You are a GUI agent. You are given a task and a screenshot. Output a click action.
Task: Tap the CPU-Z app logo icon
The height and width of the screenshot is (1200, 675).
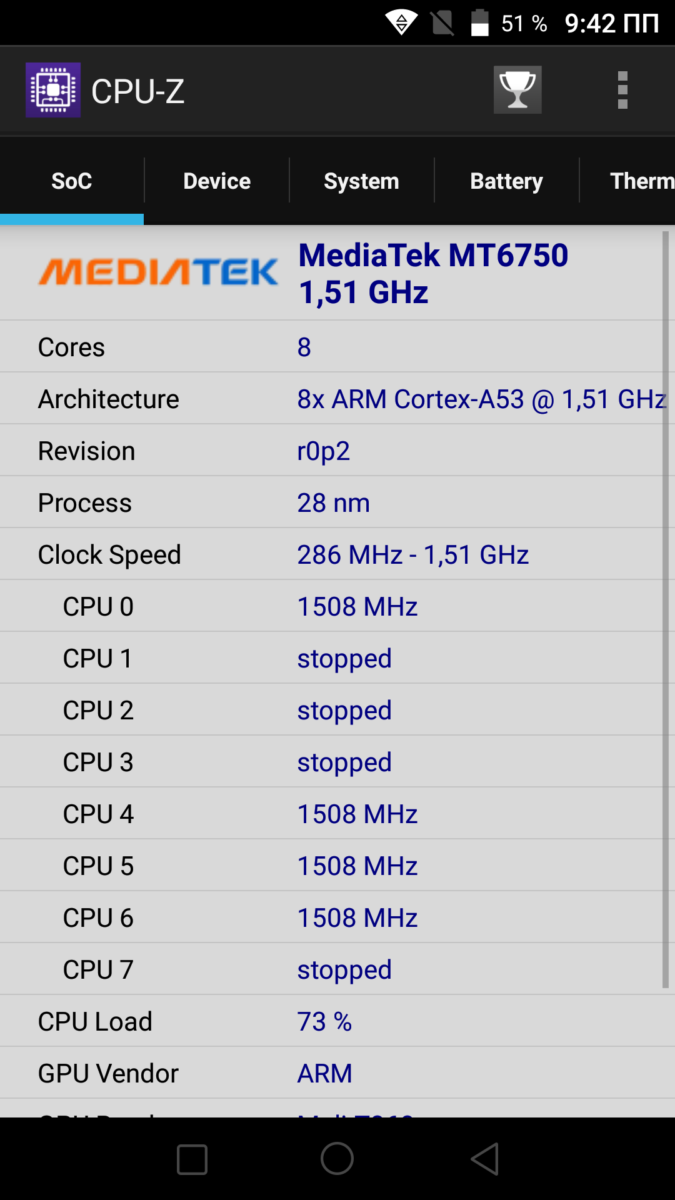[53, 91]
